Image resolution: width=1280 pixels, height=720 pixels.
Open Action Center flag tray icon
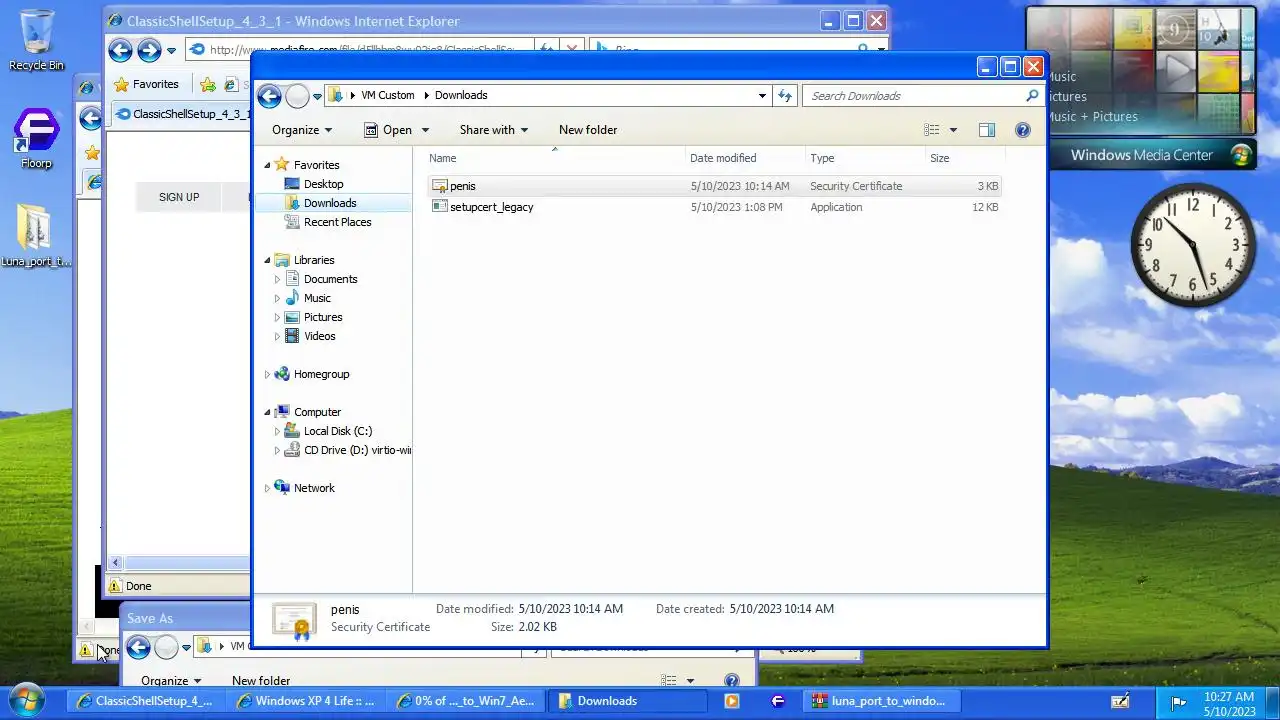click(1178, 702)
